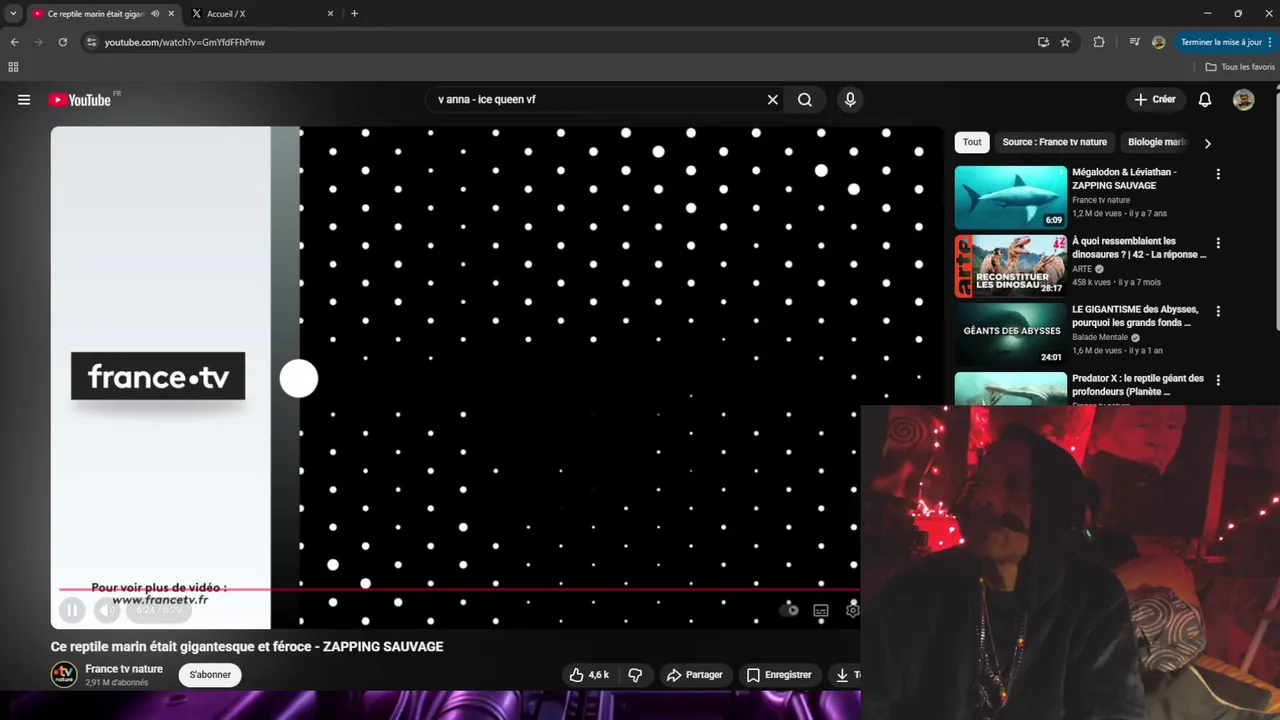The height and width of the screenshot is (720, 1280).
Task: Install app via address bar icon
Action: 1043,42
